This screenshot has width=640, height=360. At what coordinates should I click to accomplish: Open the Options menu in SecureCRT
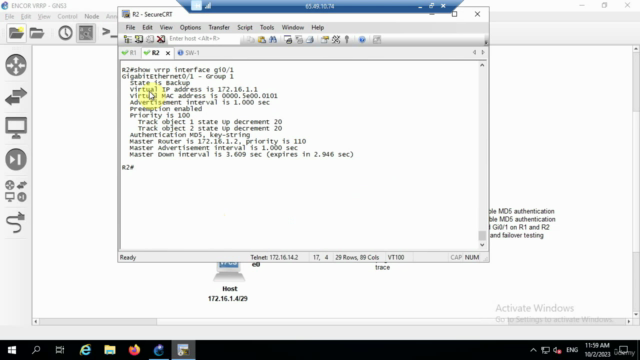tap(190, 27)
